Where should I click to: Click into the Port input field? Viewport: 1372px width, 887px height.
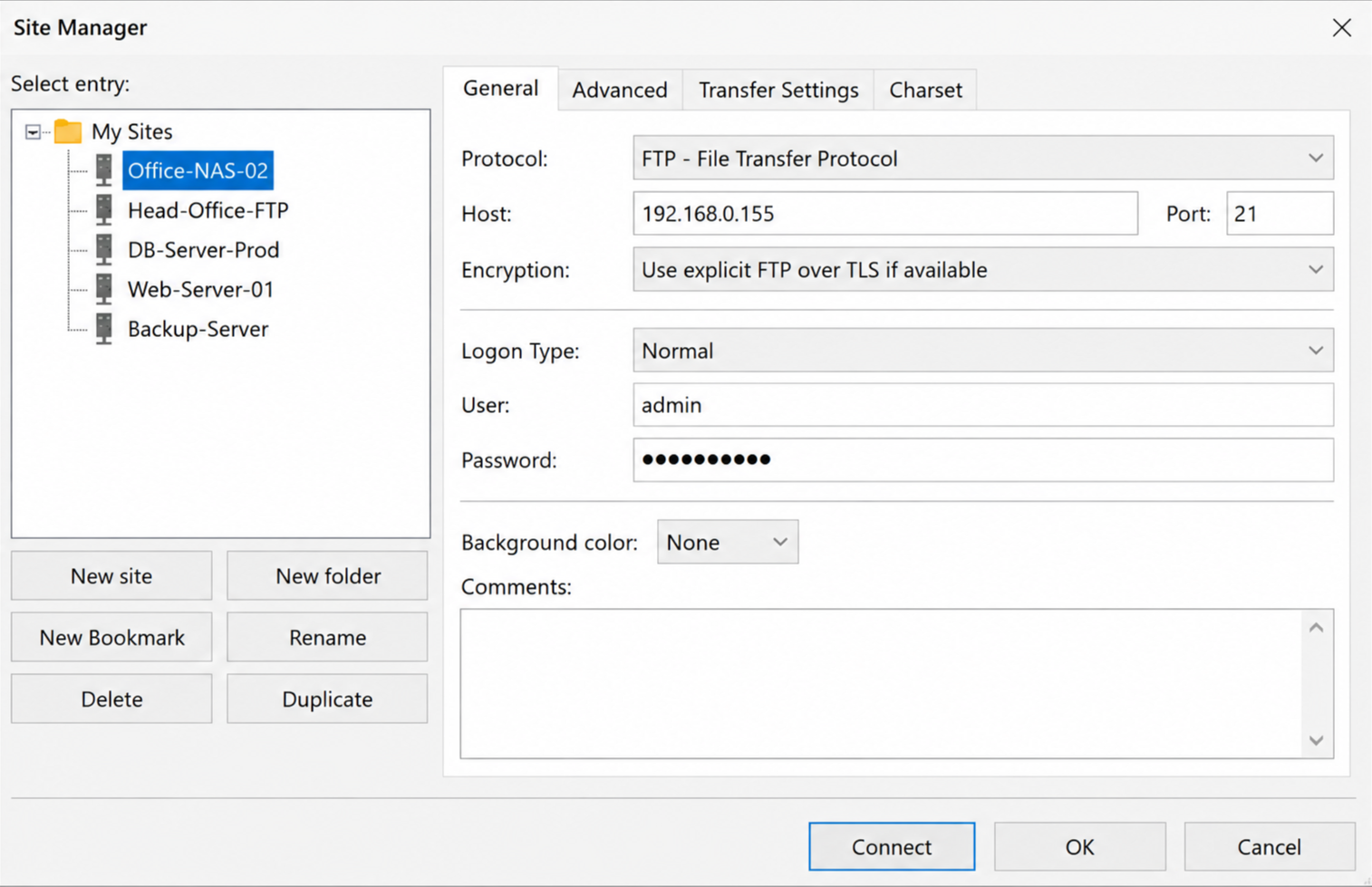1280,214
